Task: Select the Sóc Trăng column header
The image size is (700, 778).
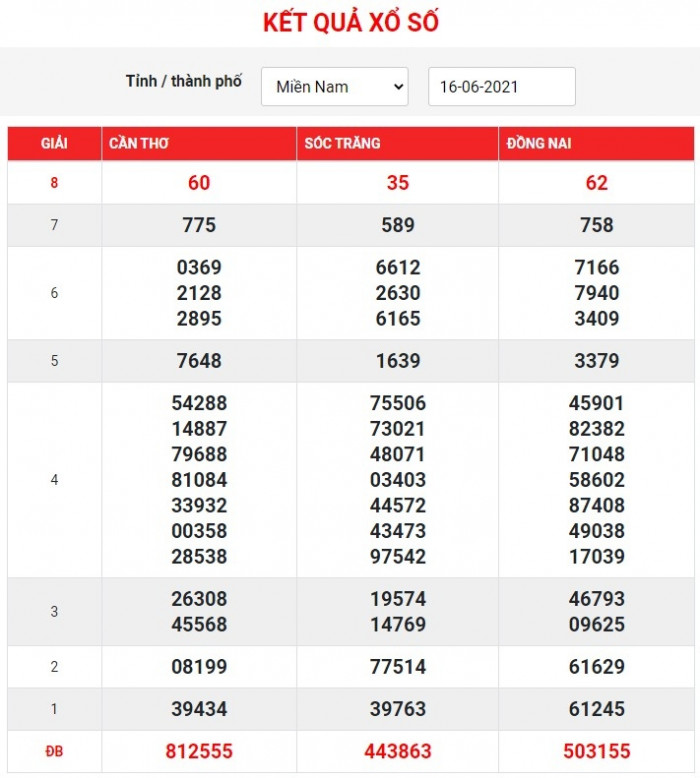Action: 343,144
